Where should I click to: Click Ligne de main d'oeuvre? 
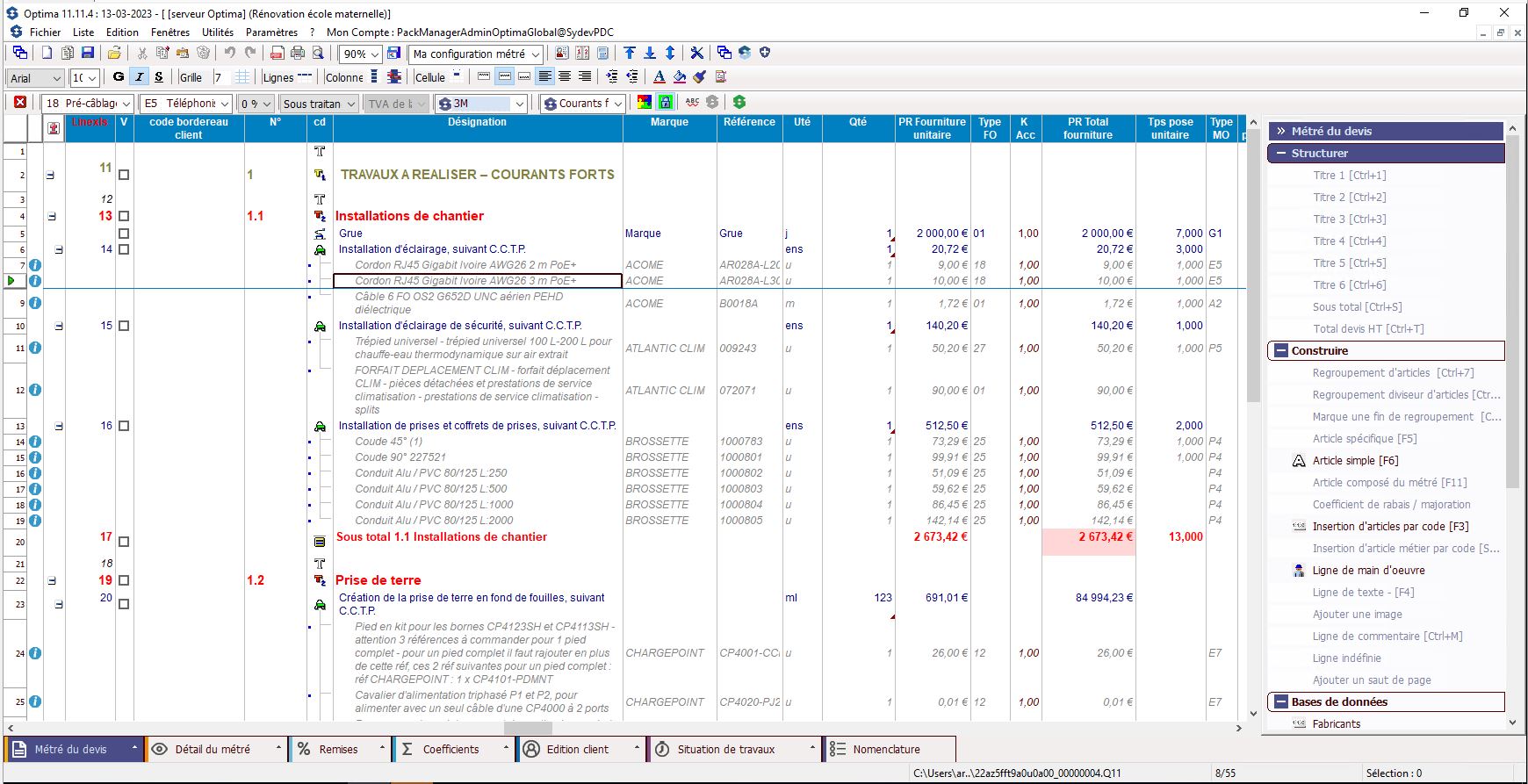tap(1368, 571)
